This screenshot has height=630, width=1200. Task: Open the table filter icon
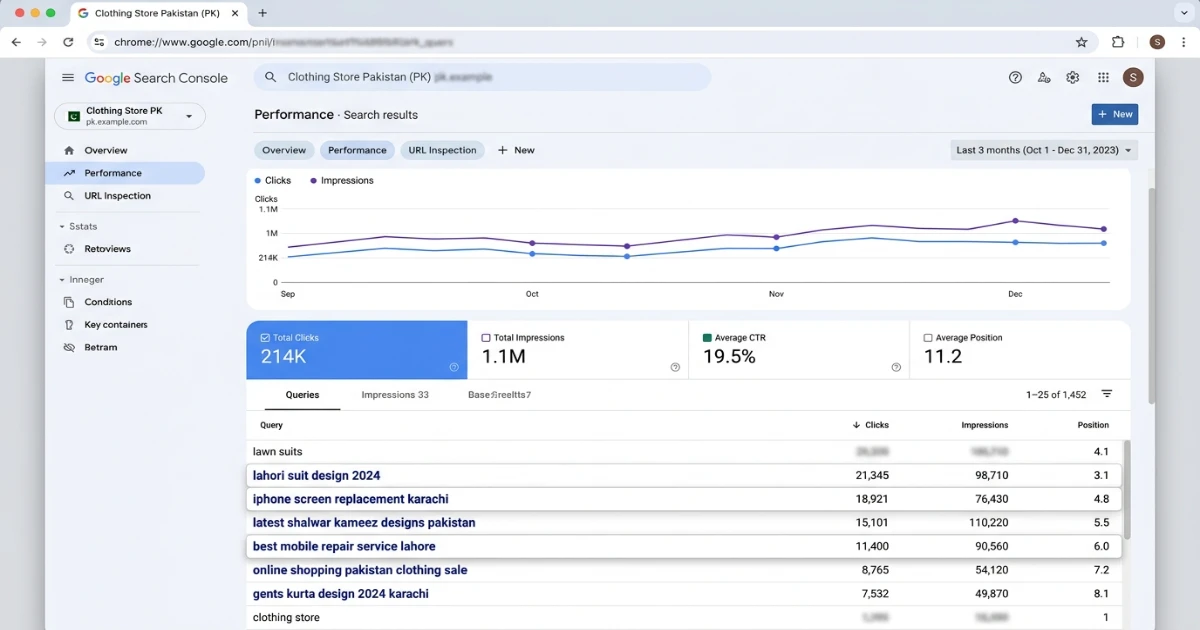(x=1107, y=394)
